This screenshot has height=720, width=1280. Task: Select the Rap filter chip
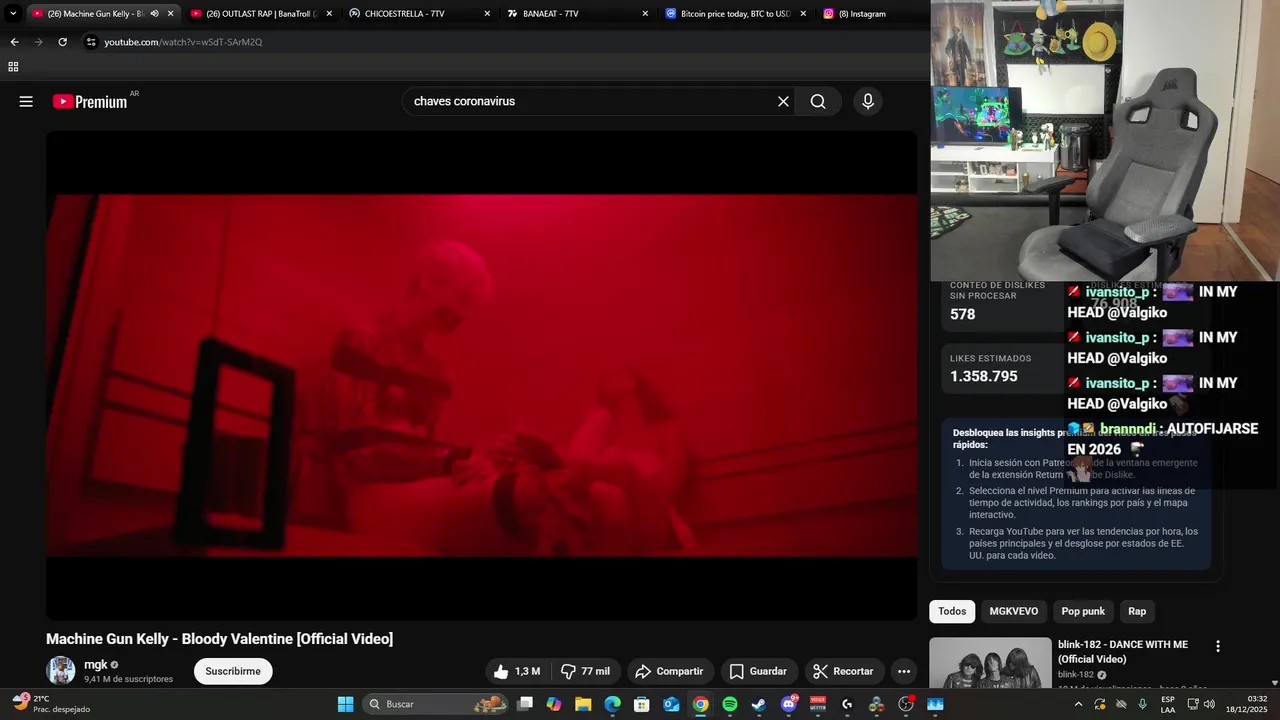tap(1137, 611)
